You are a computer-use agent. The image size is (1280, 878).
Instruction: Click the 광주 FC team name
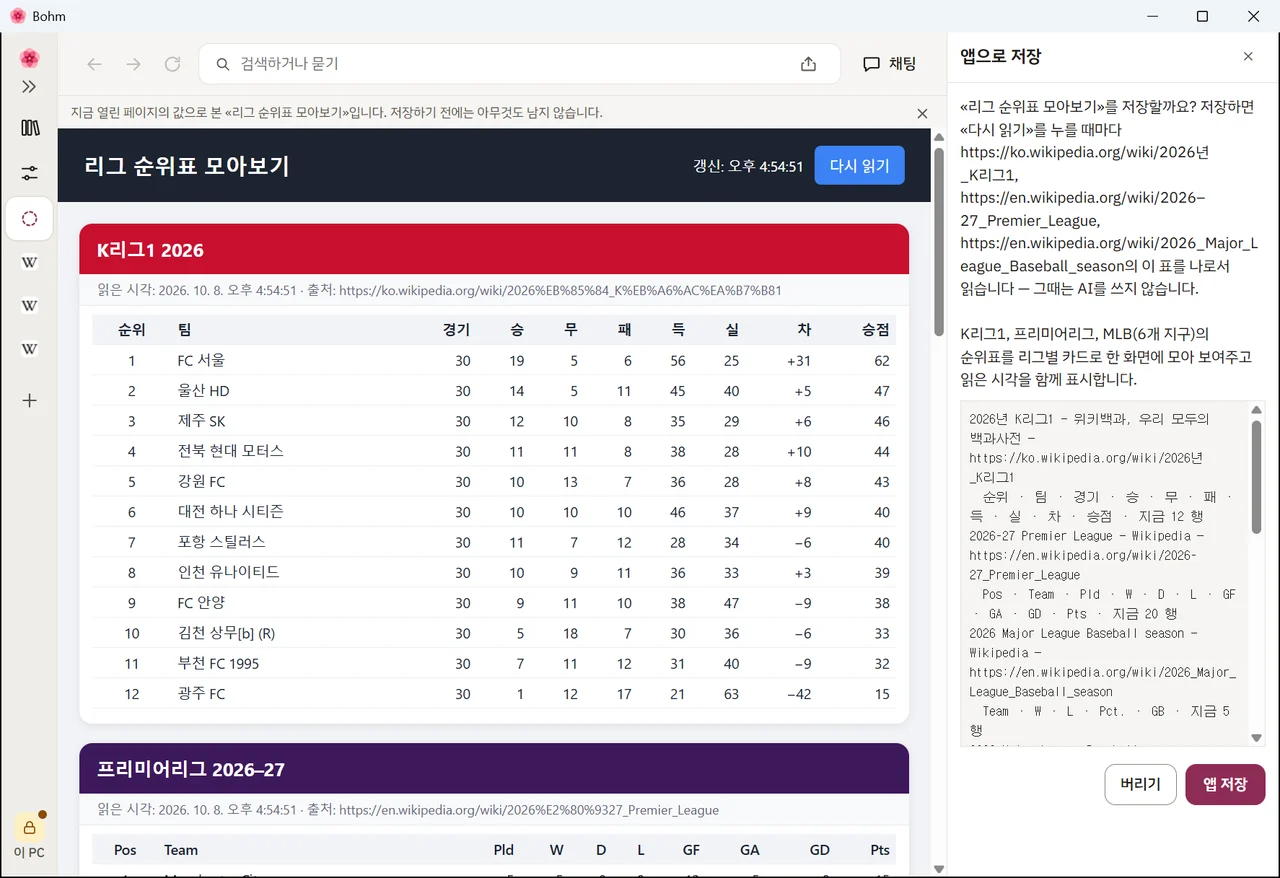(x=201, y=694)
